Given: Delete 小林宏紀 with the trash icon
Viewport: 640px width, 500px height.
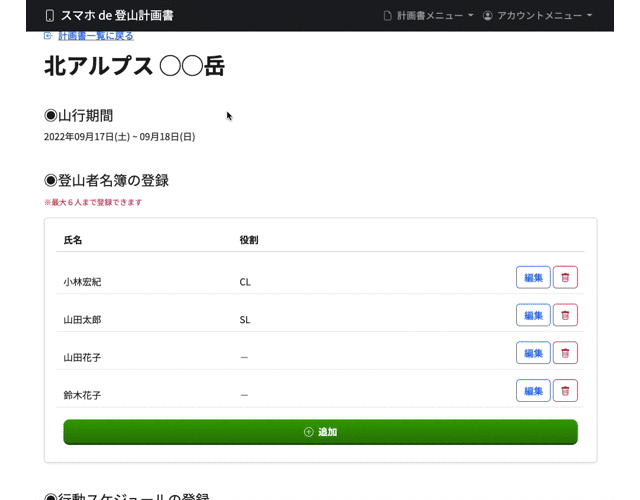Looking at the screenshot, I should (x=565, y=278).
